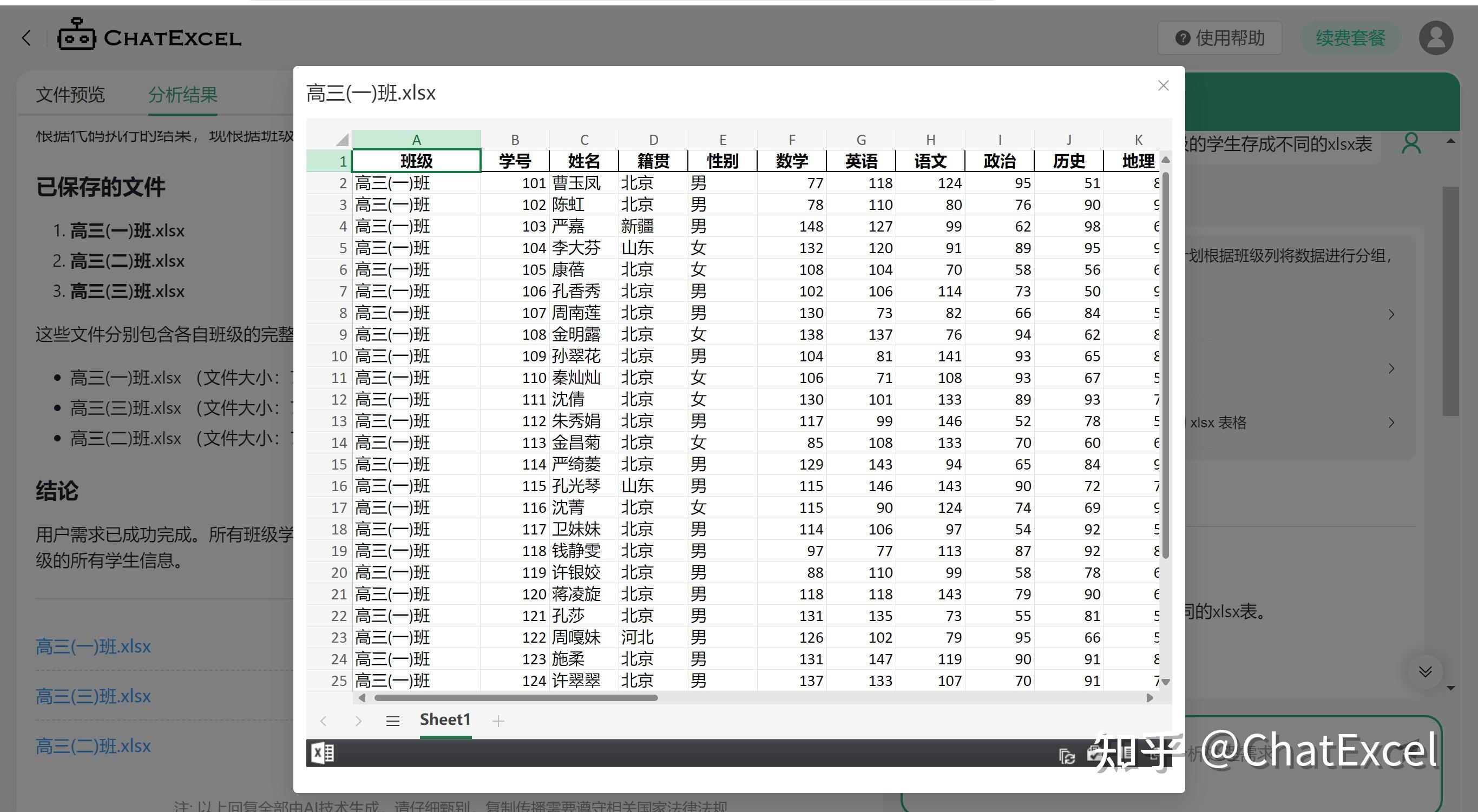
Task: Switch to the 分析结果 tab
Action: (182, 95)
